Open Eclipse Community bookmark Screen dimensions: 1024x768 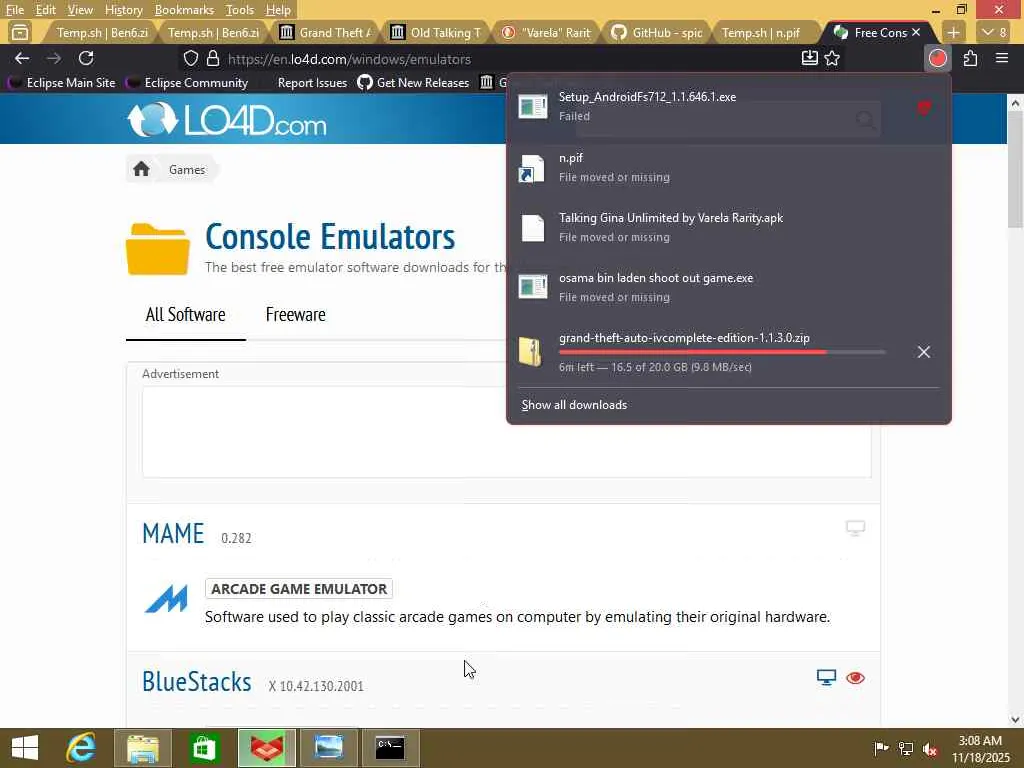(187, 83)
